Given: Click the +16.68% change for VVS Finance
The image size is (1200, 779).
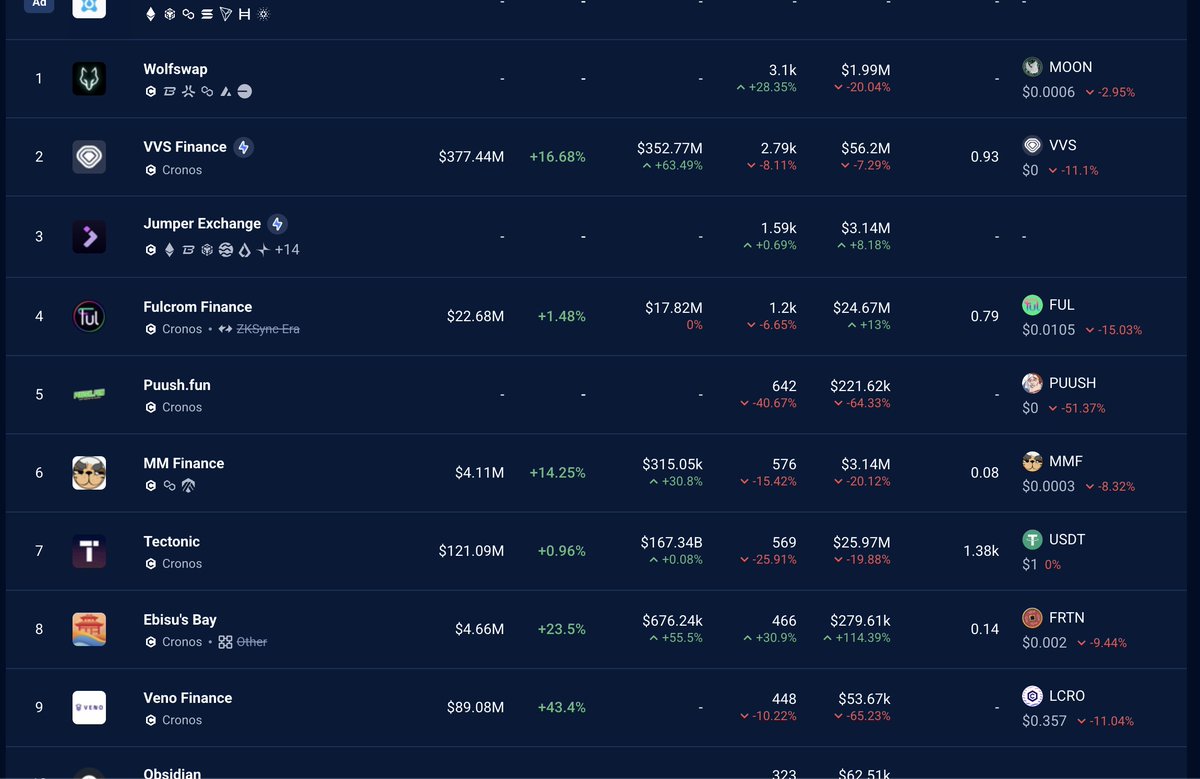Looking at the screenshot, I should pyautogui.click(x=558, y=157).
